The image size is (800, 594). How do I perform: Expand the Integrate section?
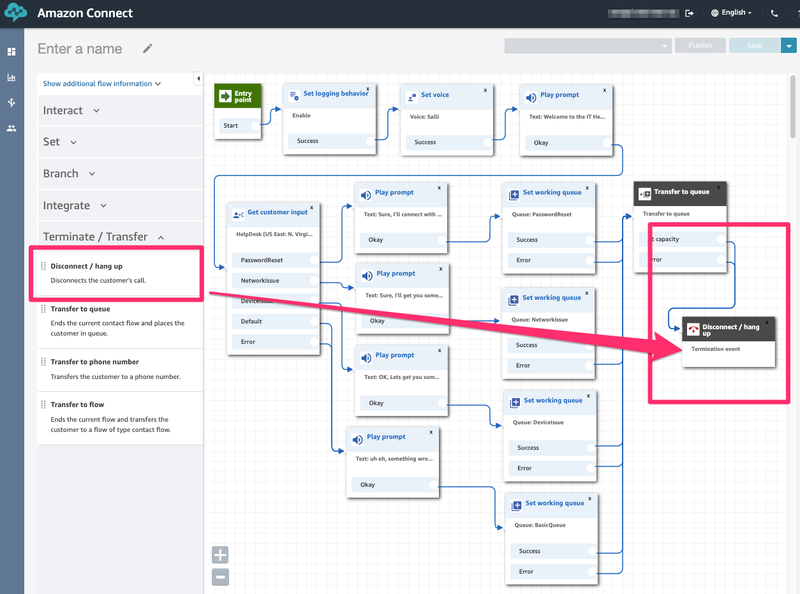pyautogui.click(x=74, y=205)
